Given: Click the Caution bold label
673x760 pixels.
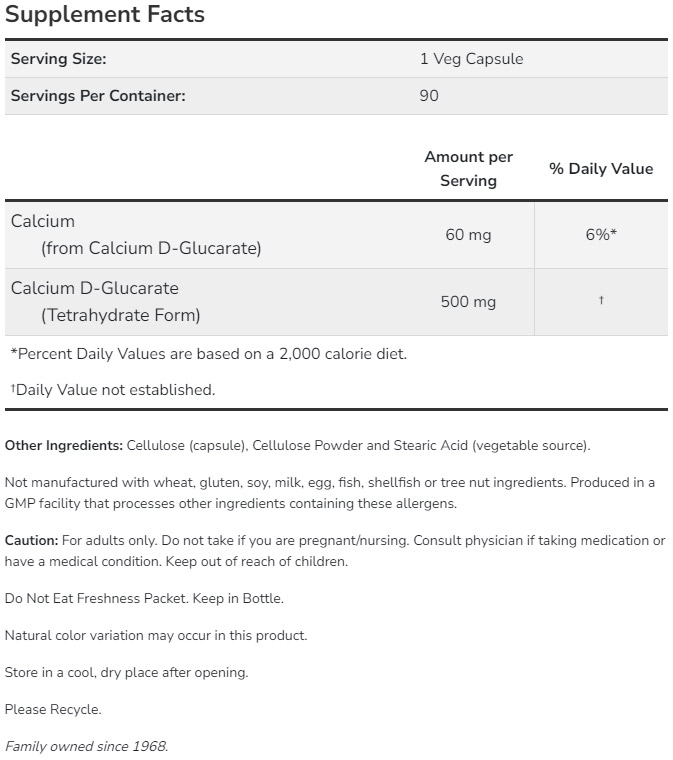Looking at the screenshot, I should (x=31, y=540).
